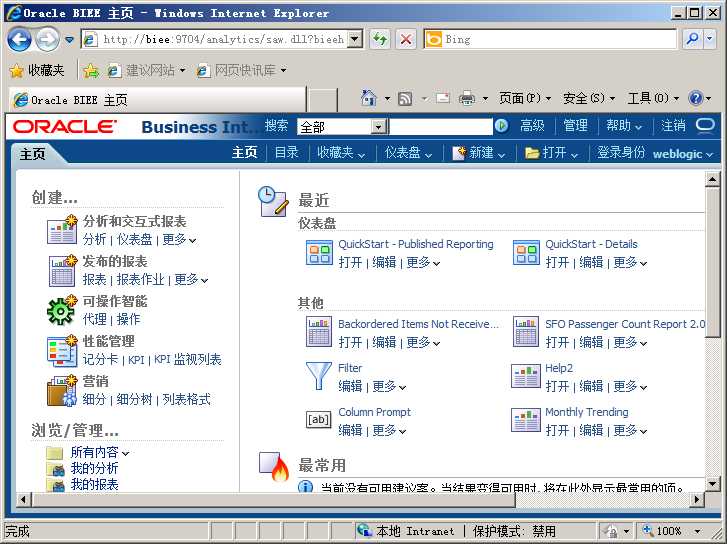The width and height of the screenshot is (727, 544).
Task: Click the 分析和交互式报表 chart icon
Action: (62, 230)
